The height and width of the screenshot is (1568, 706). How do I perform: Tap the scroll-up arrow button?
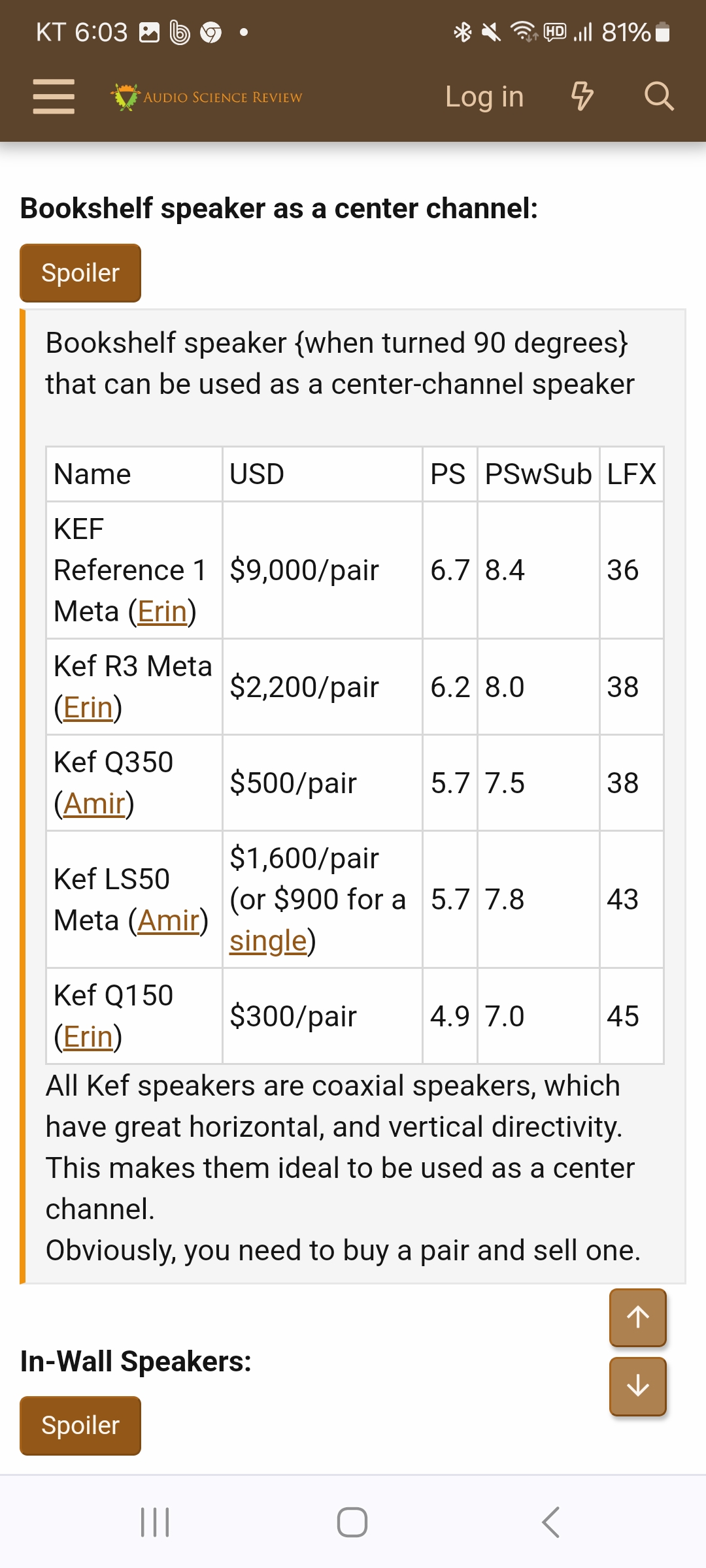click(637, 1317)
